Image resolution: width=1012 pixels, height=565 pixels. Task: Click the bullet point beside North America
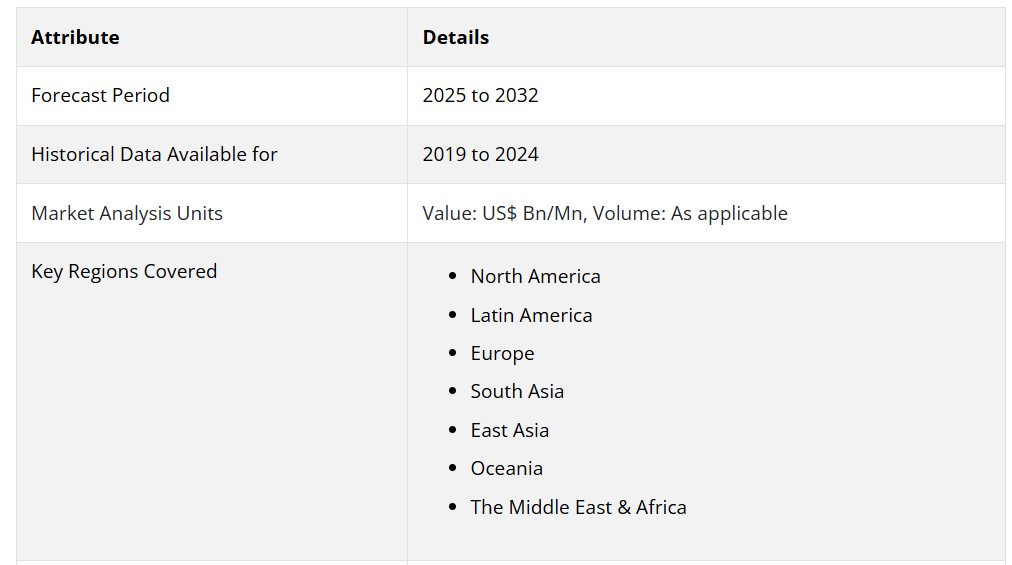453,277
